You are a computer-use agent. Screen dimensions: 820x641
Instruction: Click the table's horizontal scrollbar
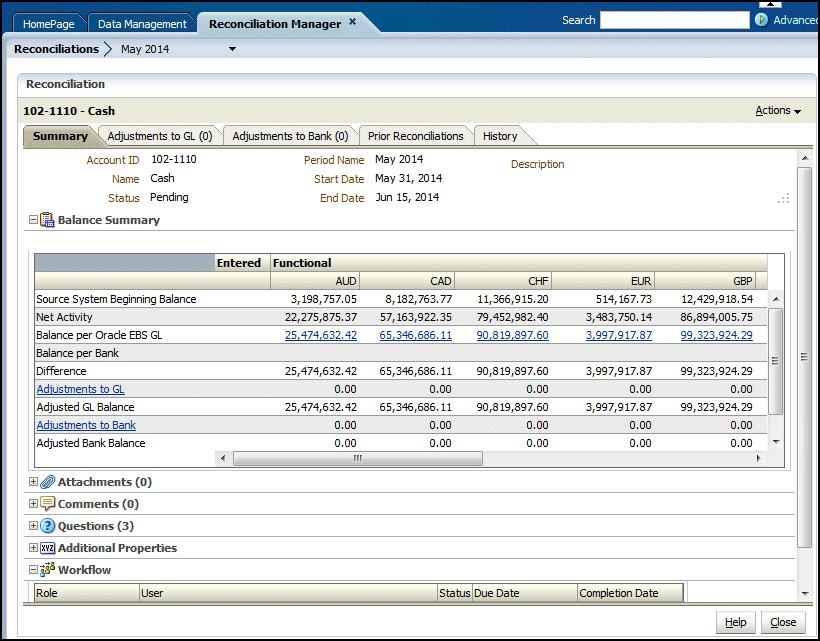[x=355, y=458]
